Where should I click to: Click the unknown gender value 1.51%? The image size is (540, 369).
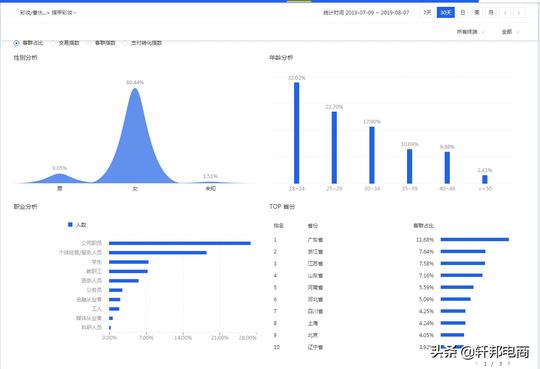point(210,176)
